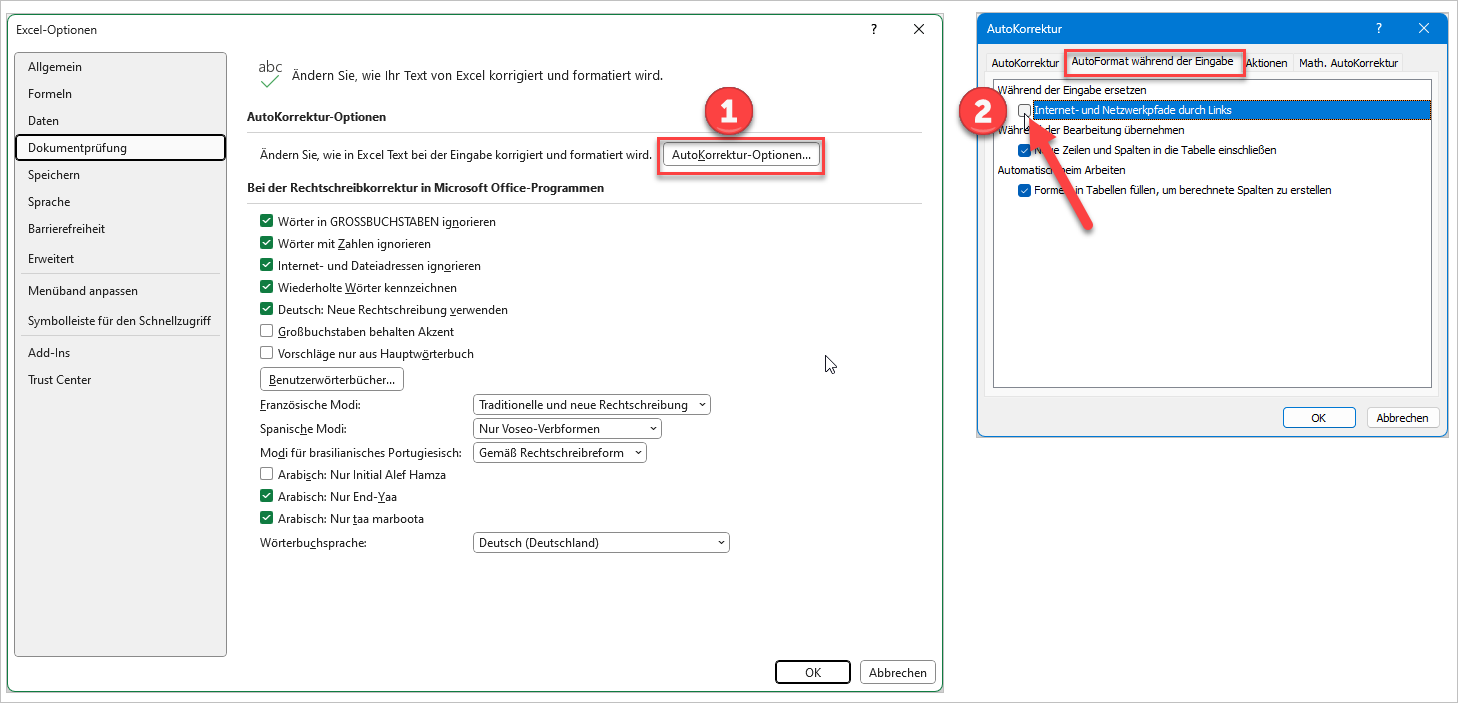Open the Französische Modi dropdown
This screenshot has height=703, width=1458.
point(591,405)
